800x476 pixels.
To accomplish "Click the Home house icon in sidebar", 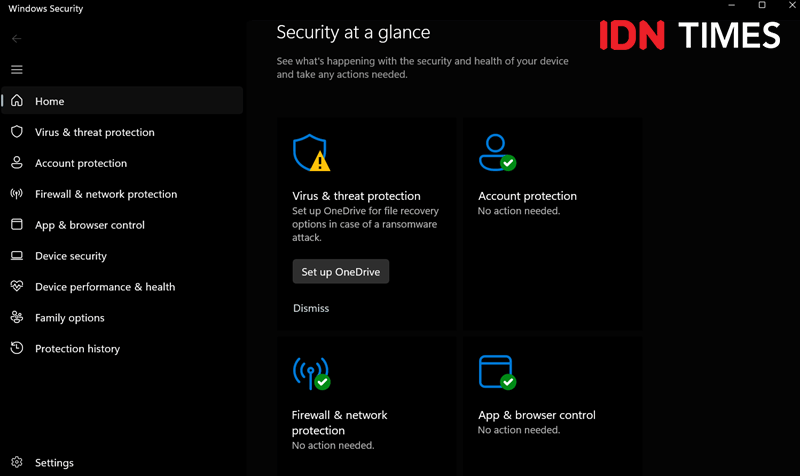I will click(x=17, y=101).
